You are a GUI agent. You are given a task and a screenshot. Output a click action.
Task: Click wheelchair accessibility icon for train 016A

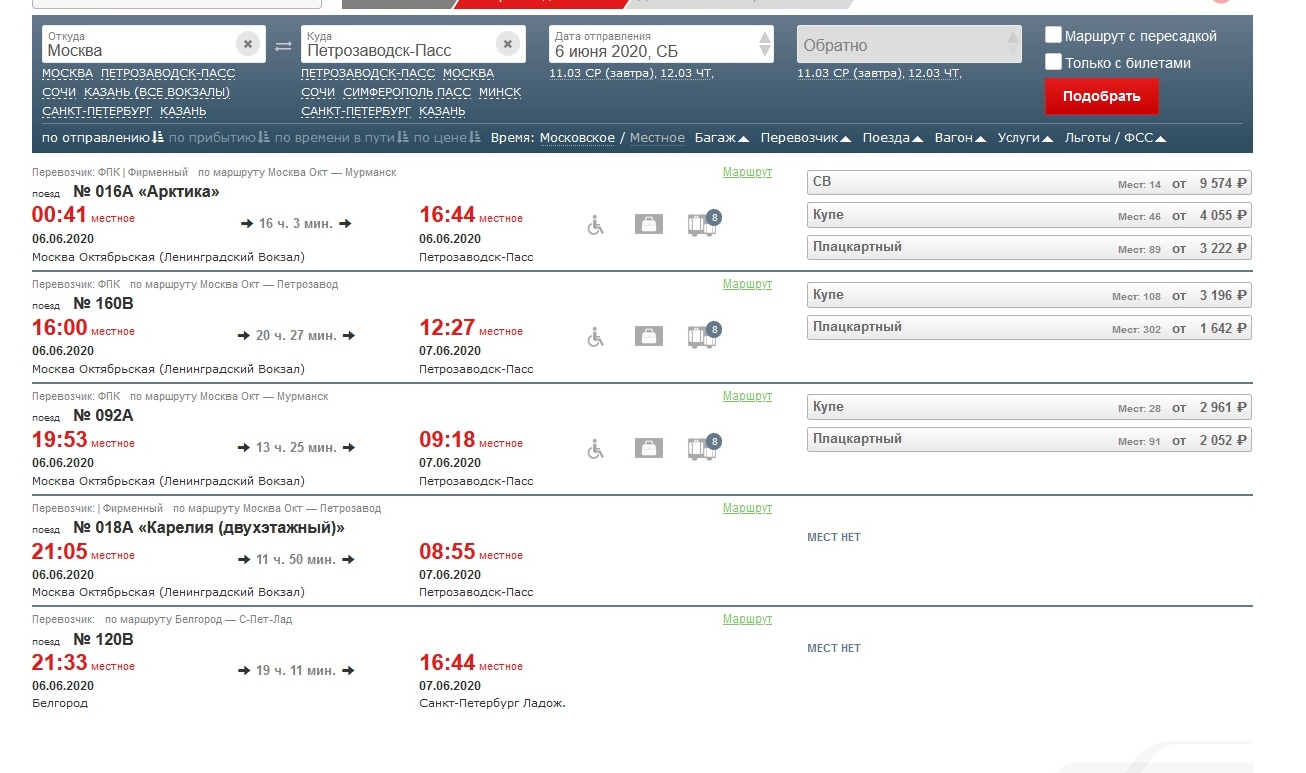coord(596,225)
